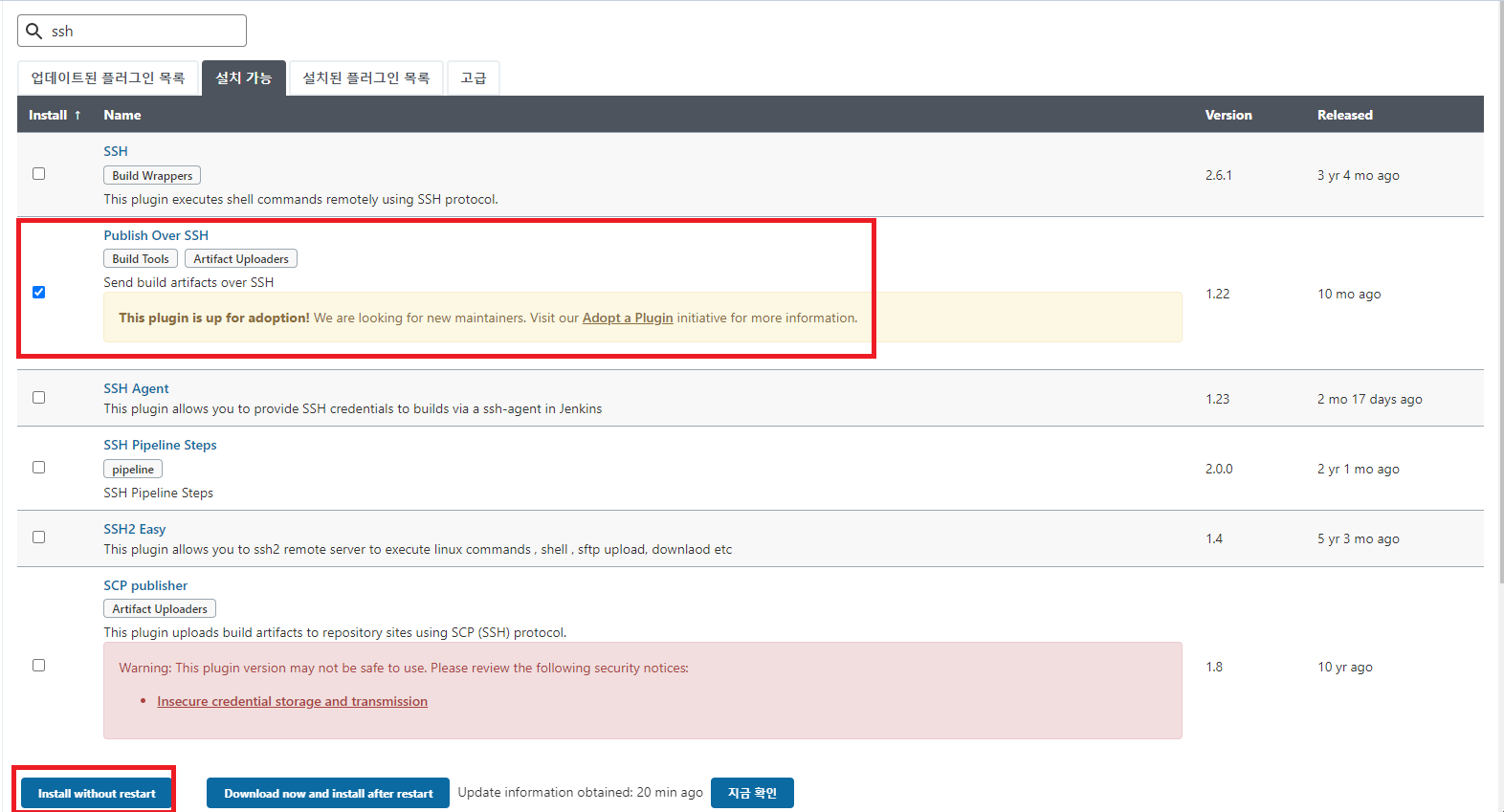Click the 2 yr 1 mo ago cell

1358,469
